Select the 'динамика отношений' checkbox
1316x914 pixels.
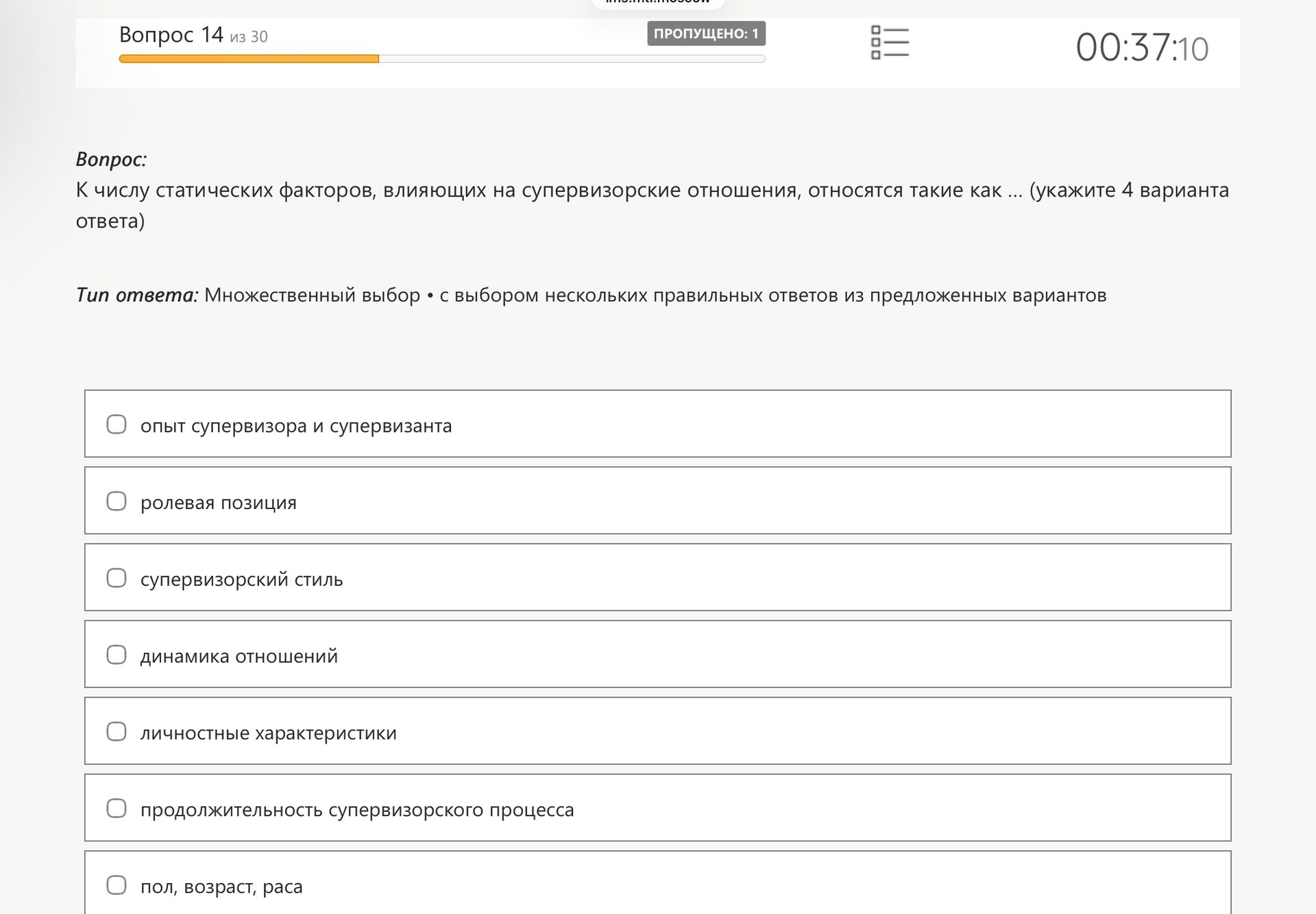coord(117,654)
